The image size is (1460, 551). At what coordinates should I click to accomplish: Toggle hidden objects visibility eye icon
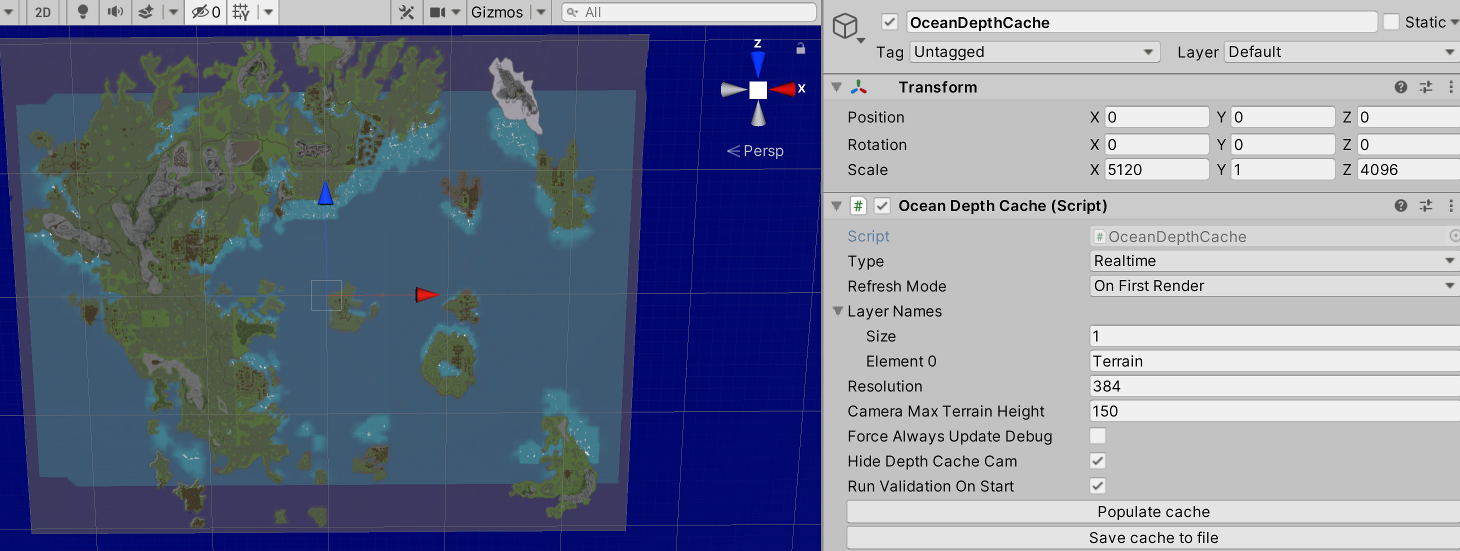(206, 12)
